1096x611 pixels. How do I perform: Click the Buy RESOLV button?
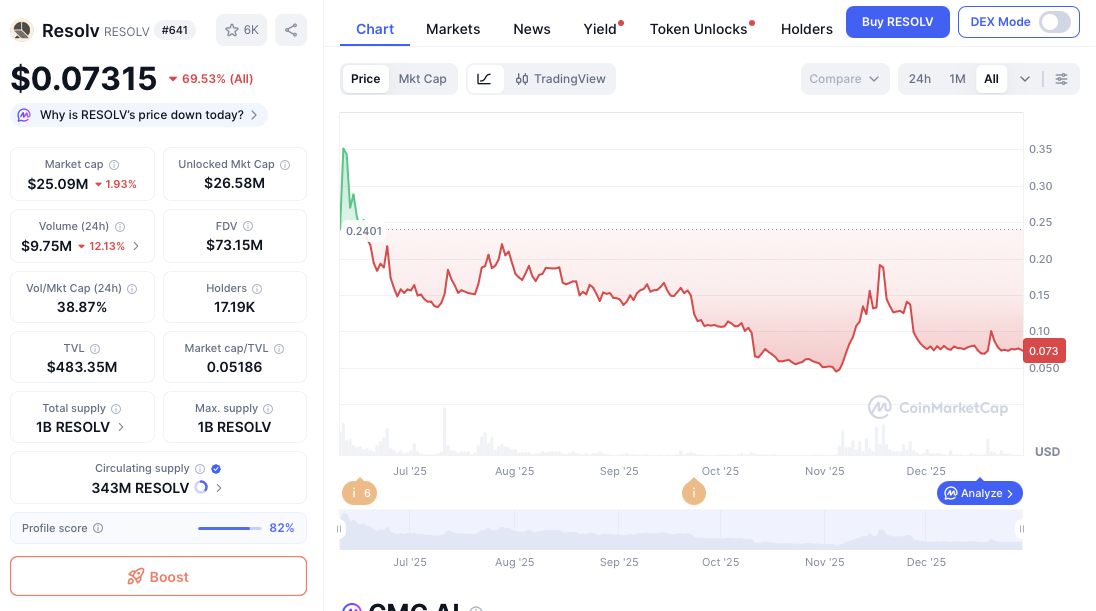coord(897,22)
